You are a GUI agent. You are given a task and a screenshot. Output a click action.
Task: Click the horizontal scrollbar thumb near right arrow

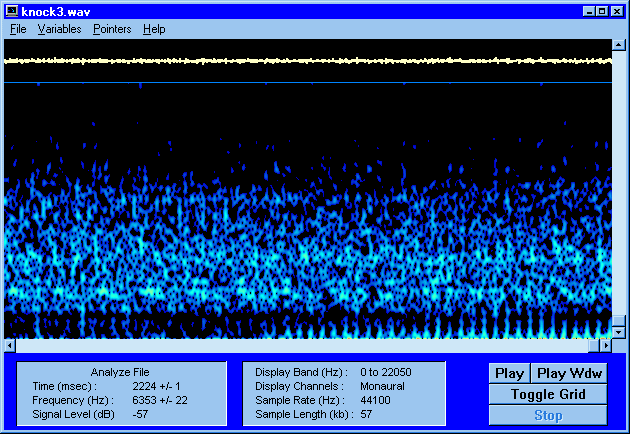594,345
